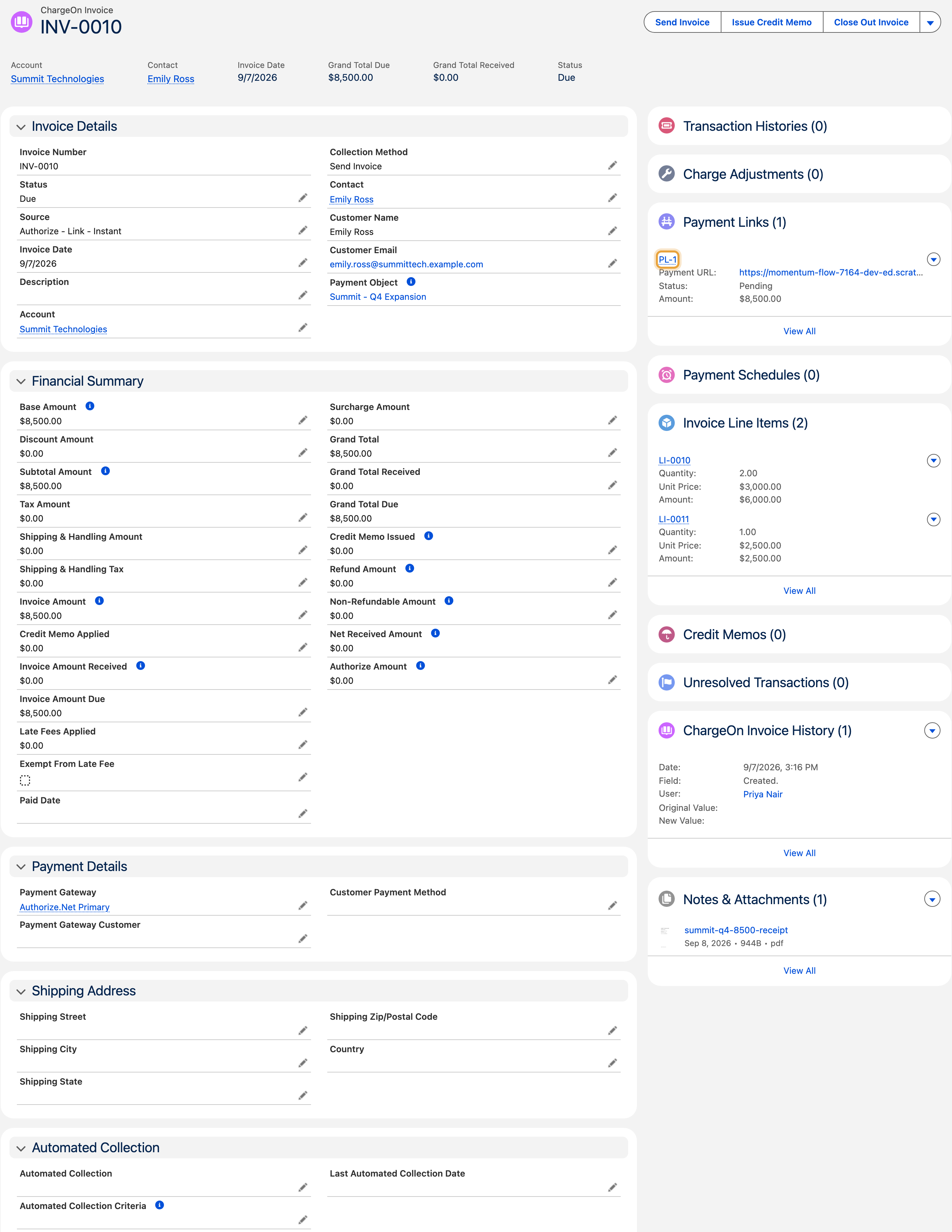
Task: Open line item LI-0010
Action: pyautogui.click(x=674, y=460)
